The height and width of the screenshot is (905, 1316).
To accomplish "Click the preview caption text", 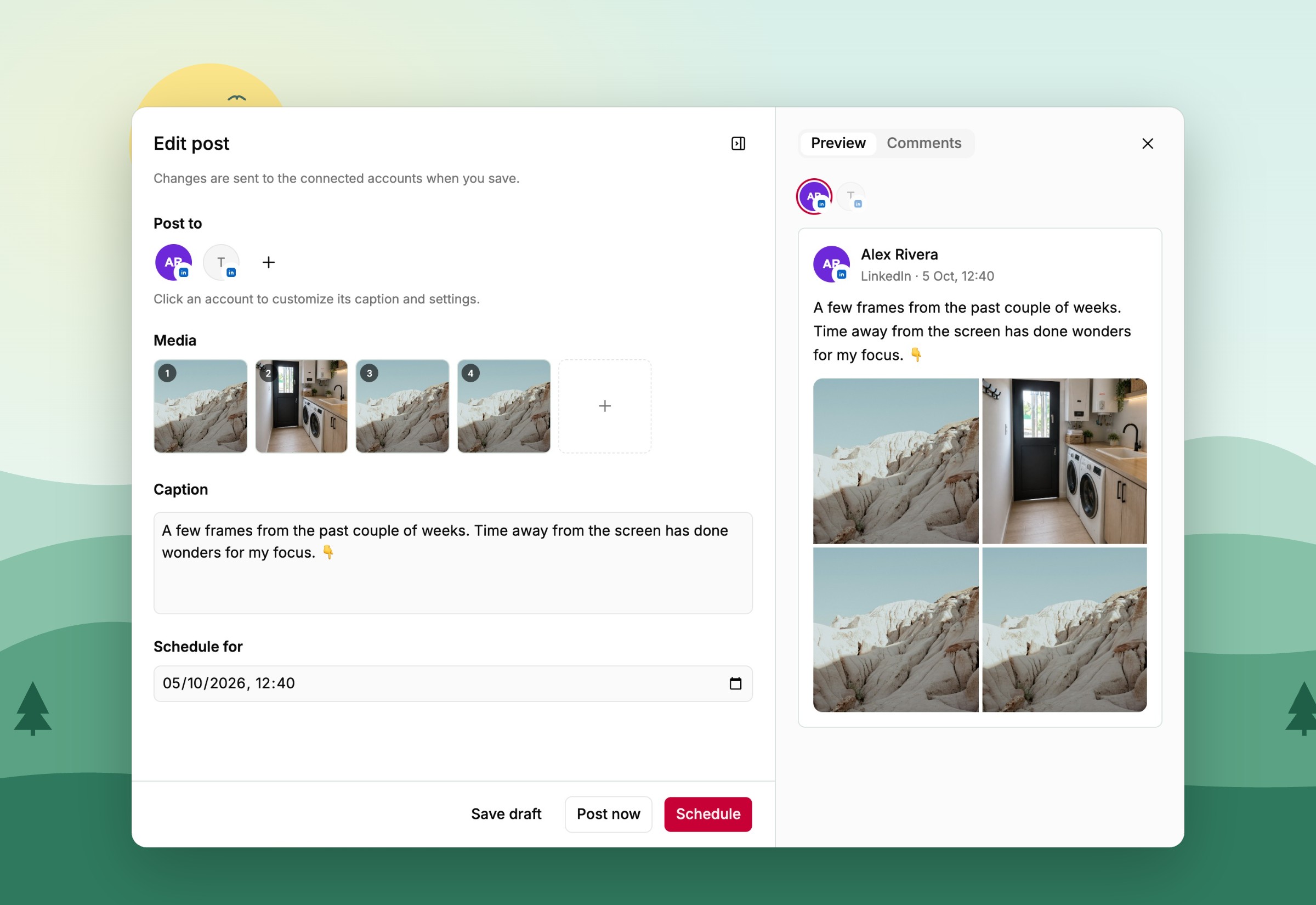I will (x=972, y=331).
